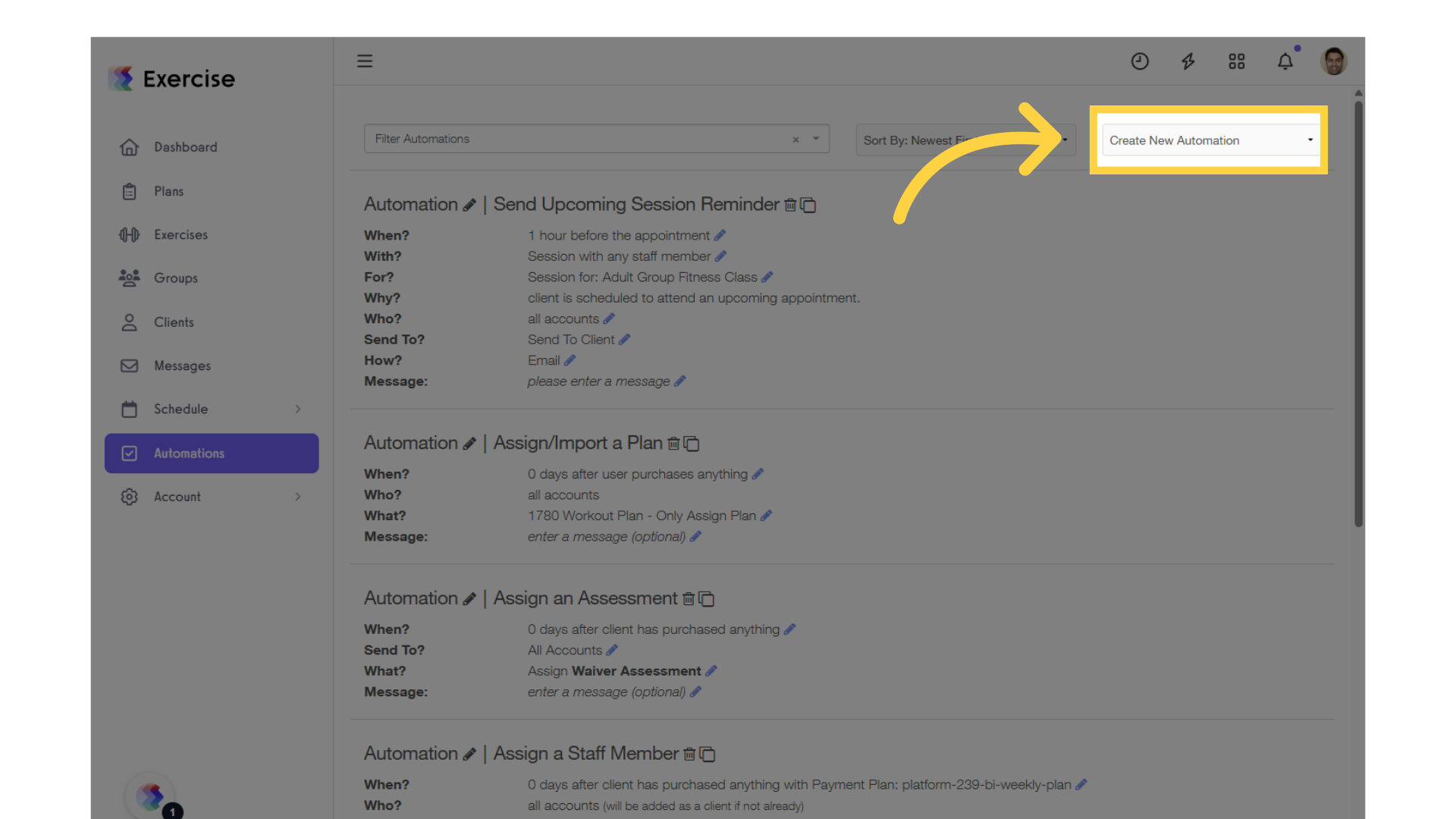The width and height of the screenshot is (1456, 819).
Task: Go to Plans in sidebar
Action: 212,191
